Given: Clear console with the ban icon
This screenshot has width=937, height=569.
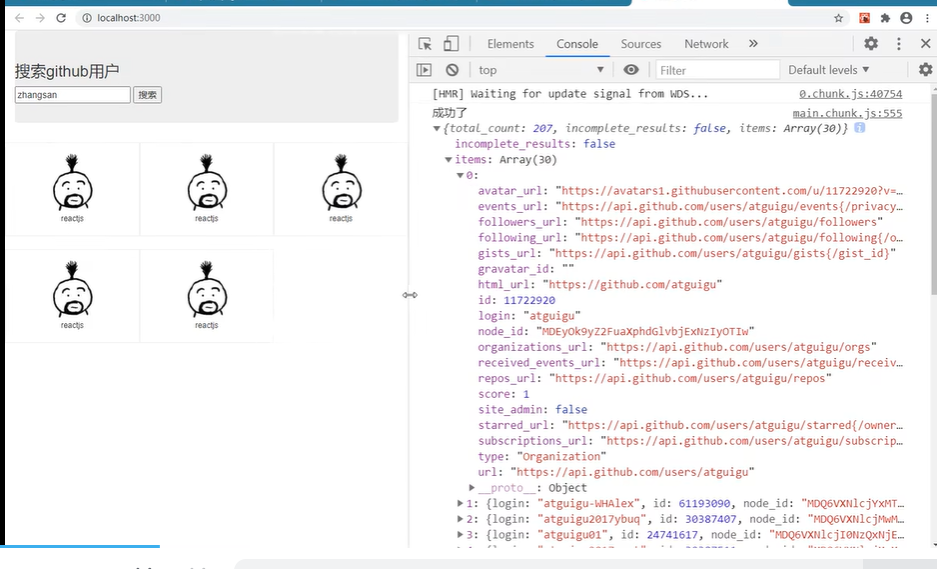Looking at the screenshot, I should pyautogui.click(x=452, y=70).
